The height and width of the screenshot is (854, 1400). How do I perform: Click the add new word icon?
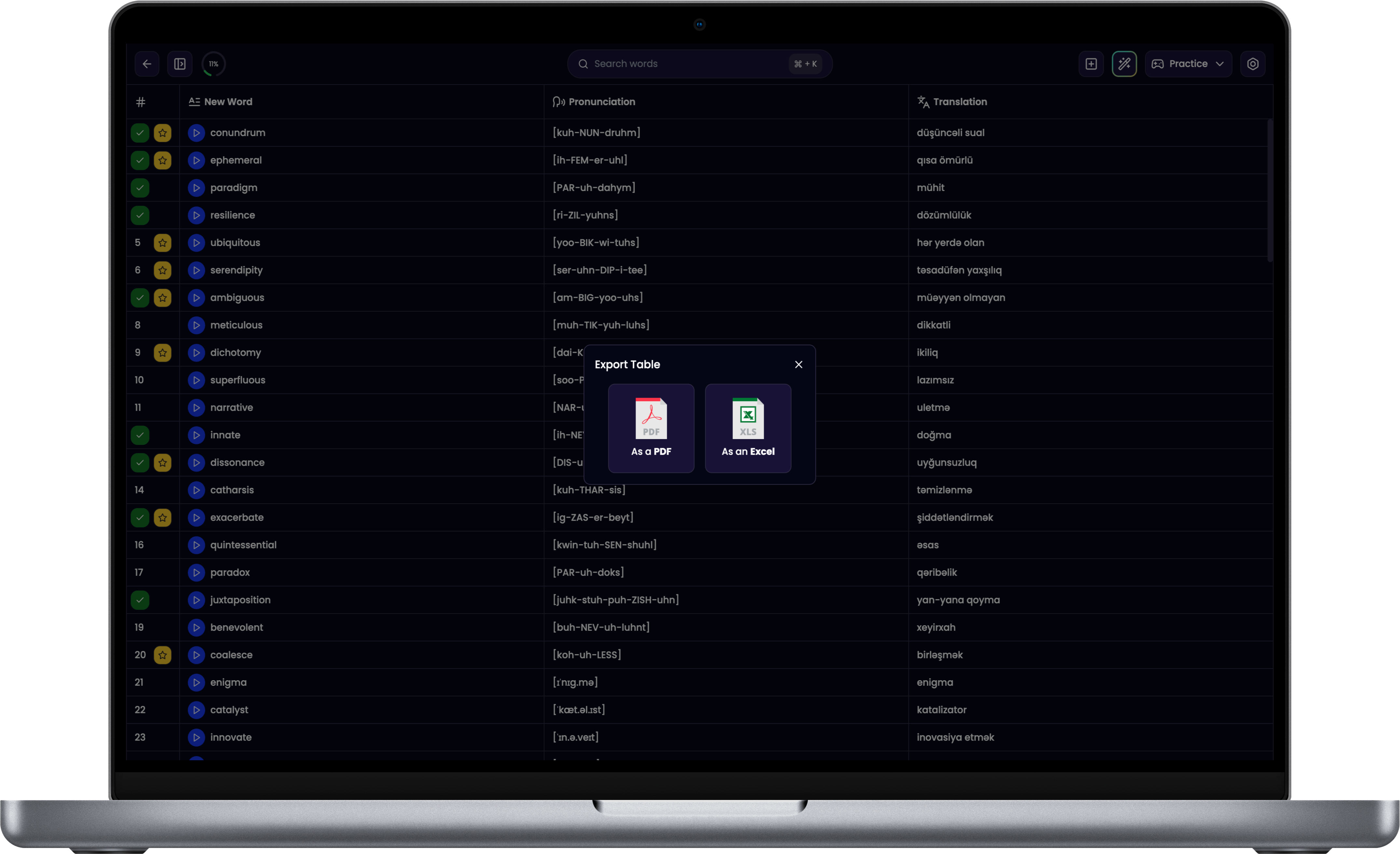(x=1091, y=64)
